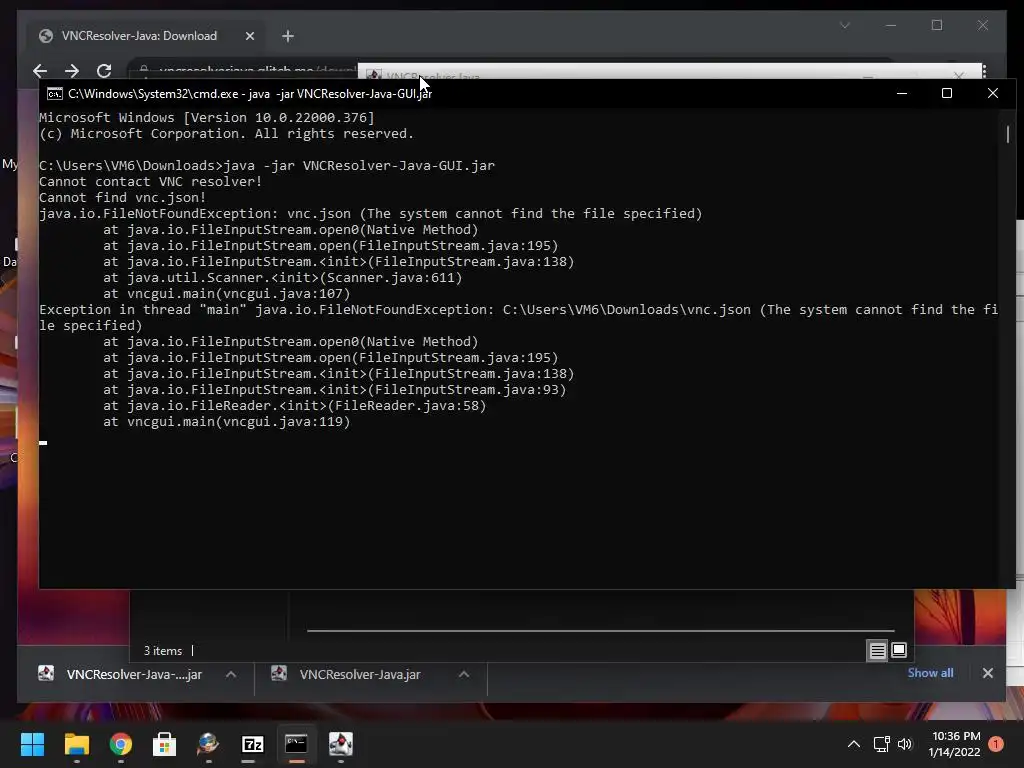Screen dimensions: 1024x768
Task: Open the 7-Zip taskbar icon
Action: click(x=253, y=744)
